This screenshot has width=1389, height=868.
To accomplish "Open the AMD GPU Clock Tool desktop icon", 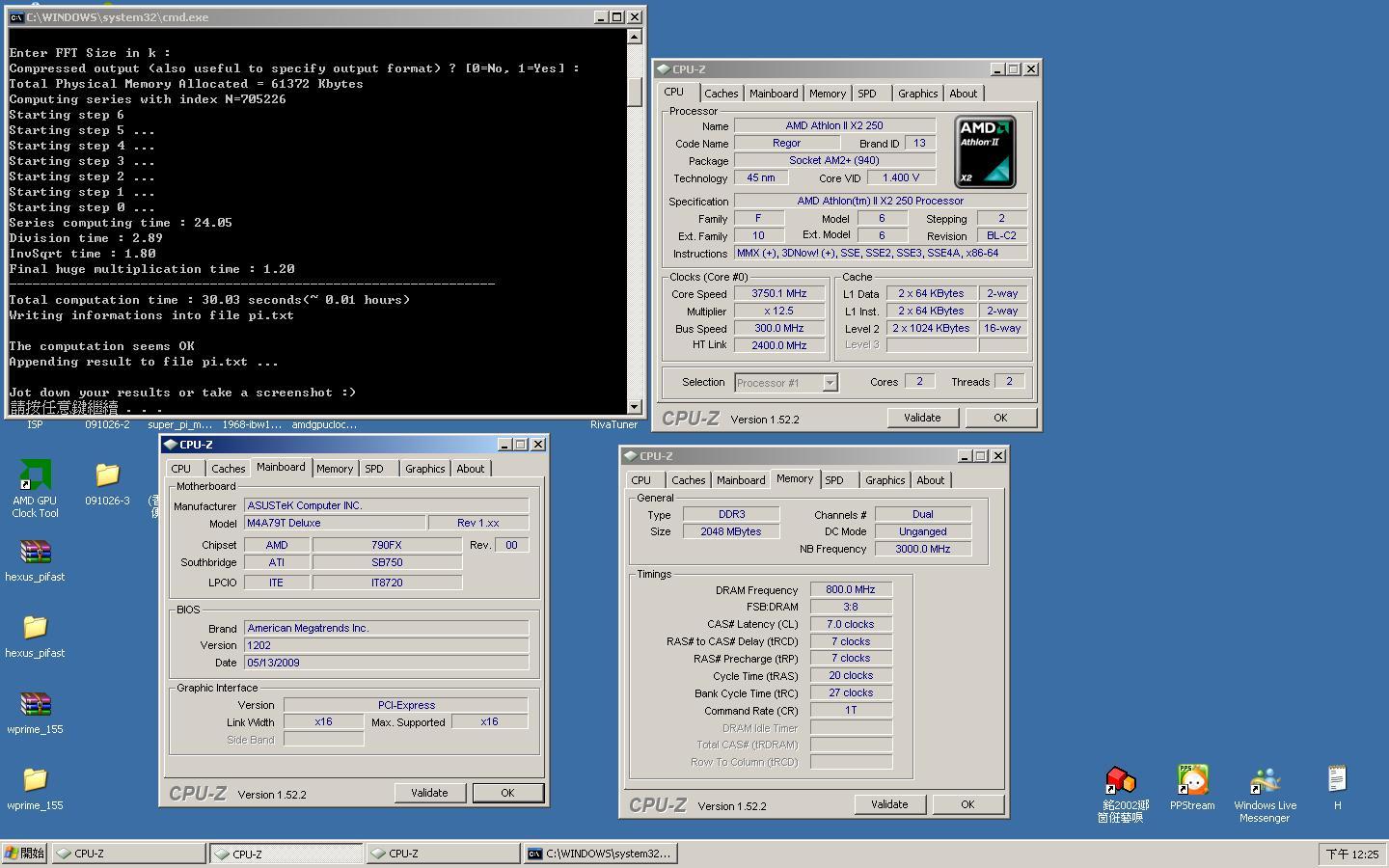I will (35, 475).
